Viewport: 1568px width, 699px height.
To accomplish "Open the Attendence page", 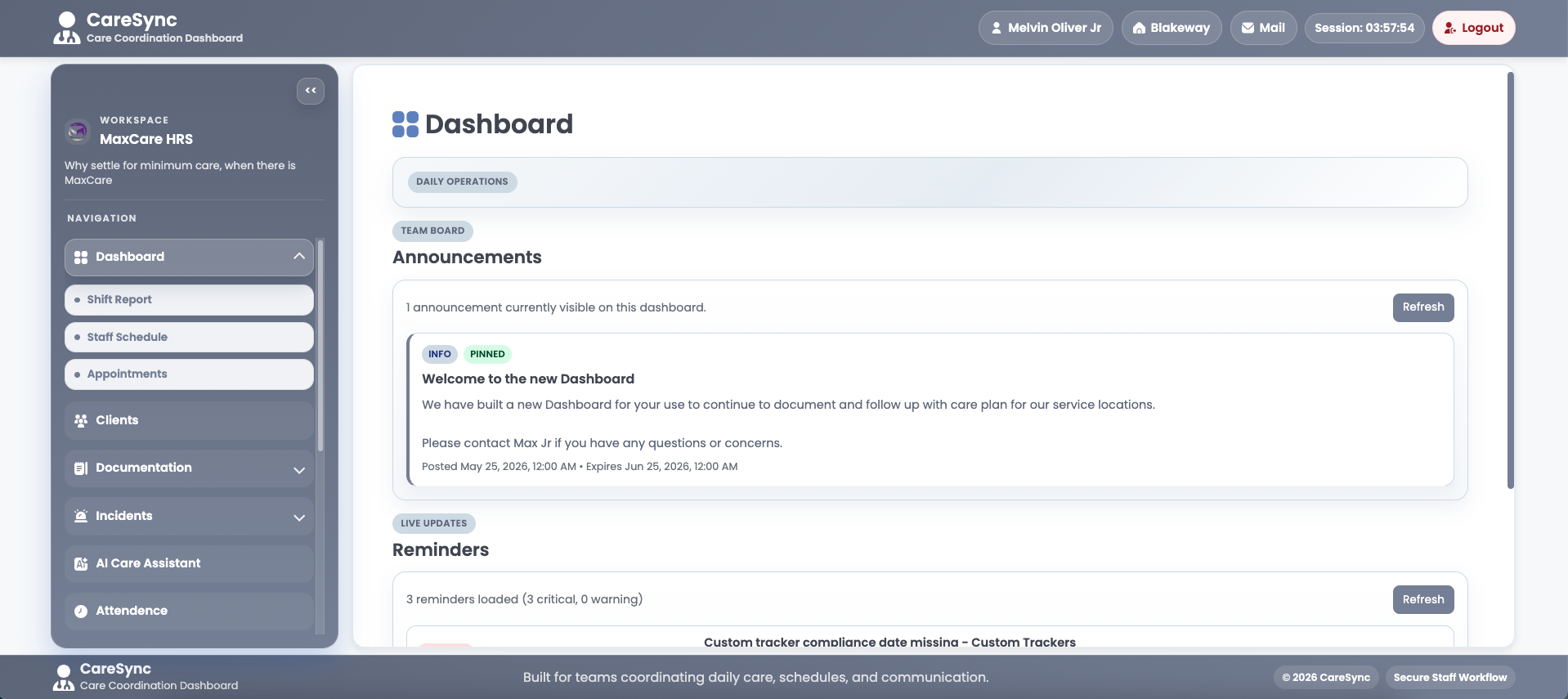I will click(x=189, y=611).
